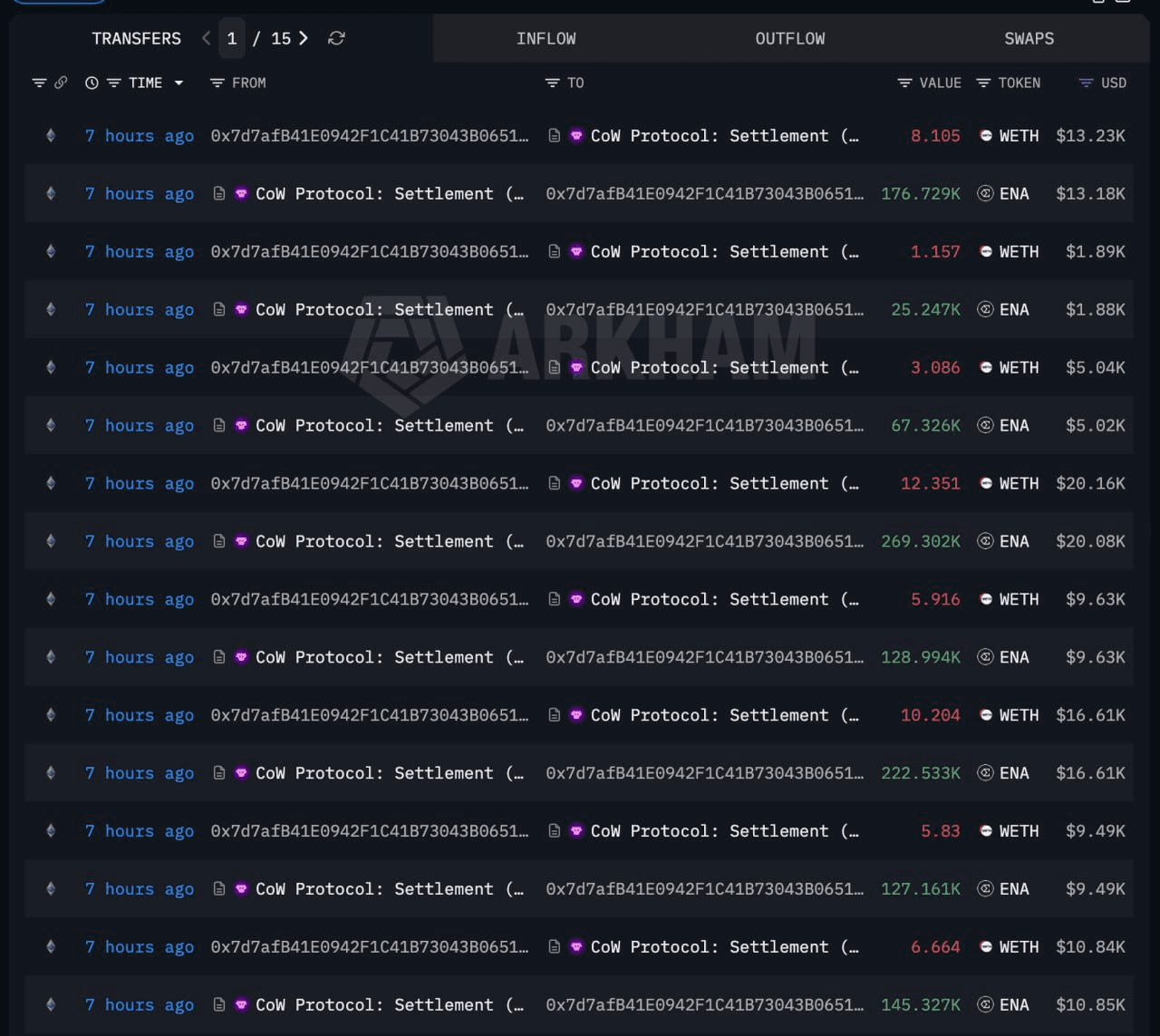The image size is (1160, 1036).
Task: Open CoW Protocol recipient on 8.105 WETH row
Action: click(x=724, y=135)
